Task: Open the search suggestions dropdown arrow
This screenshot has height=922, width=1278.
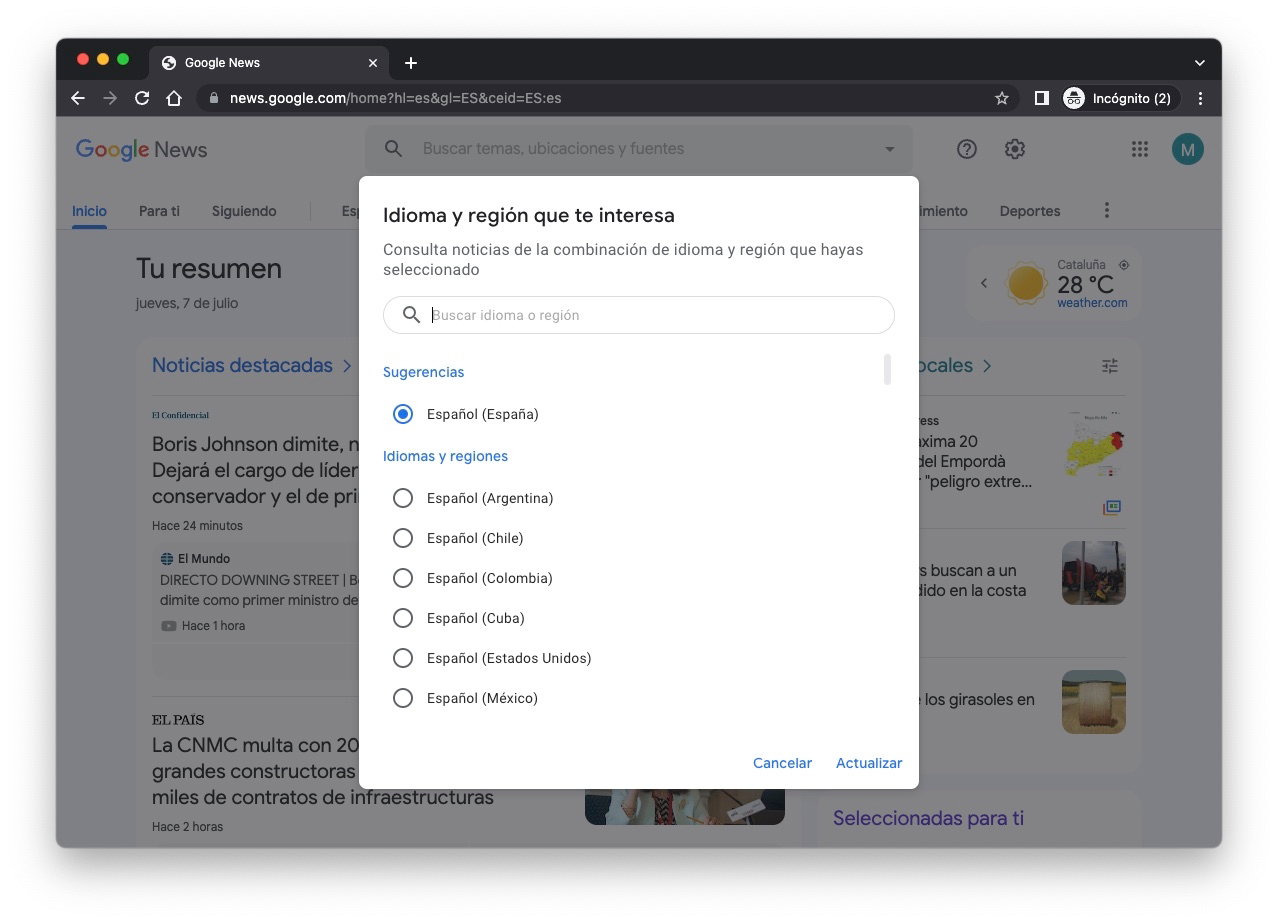Action: point(888,148)
